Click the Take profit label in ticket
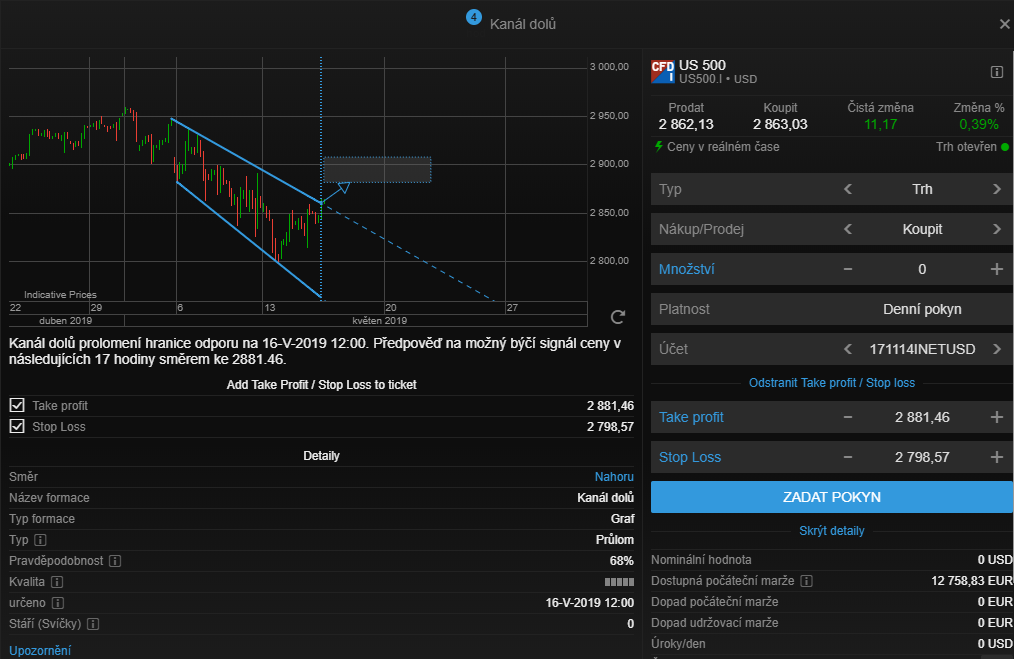Image resolution: width=1014 pixels, height=659 pixels. tap(691, 417)
